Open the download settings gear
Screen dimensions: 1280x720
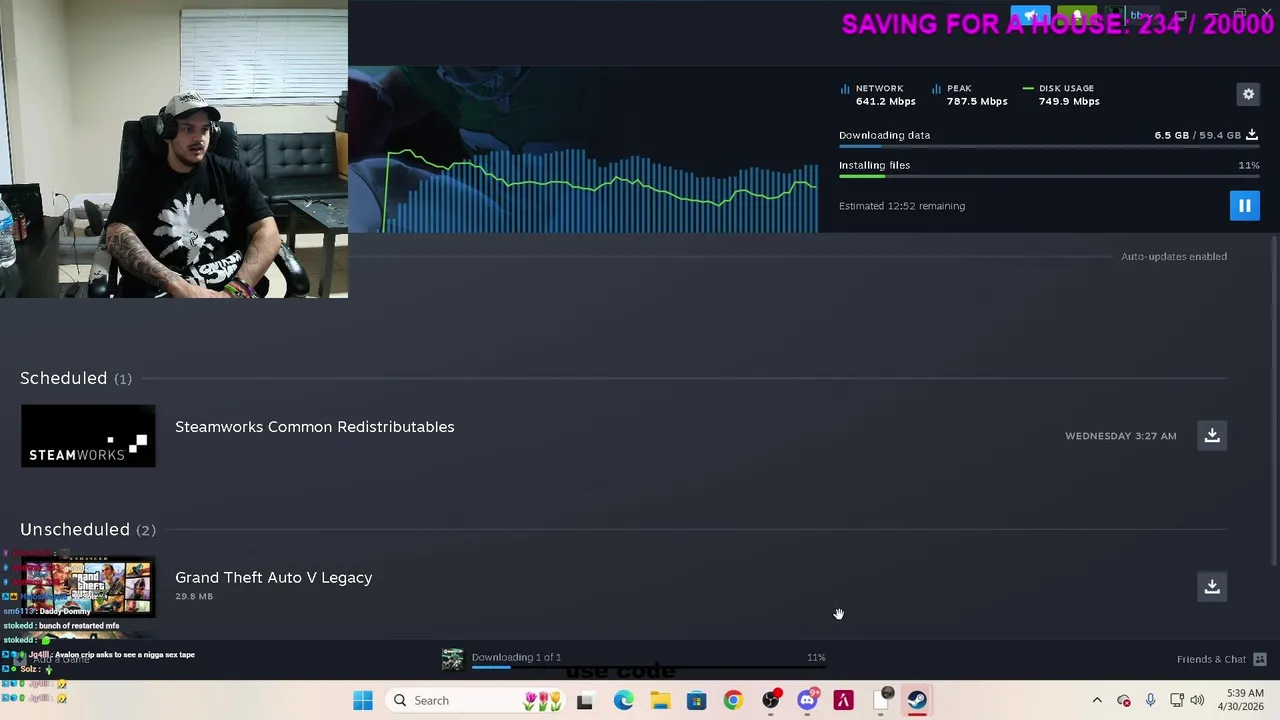(x=1248, y=94)
